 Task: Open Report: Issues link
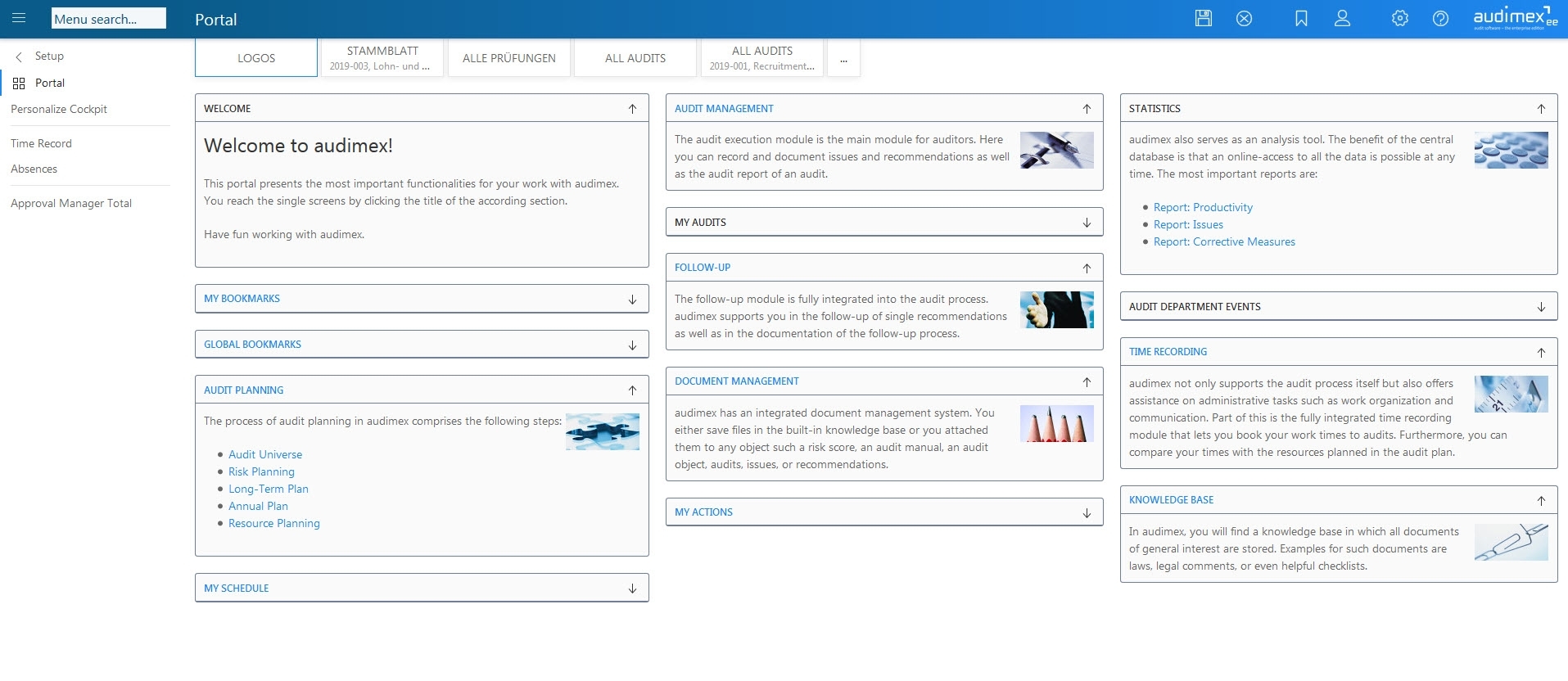pyautogui.click(x=1188, y=224)
